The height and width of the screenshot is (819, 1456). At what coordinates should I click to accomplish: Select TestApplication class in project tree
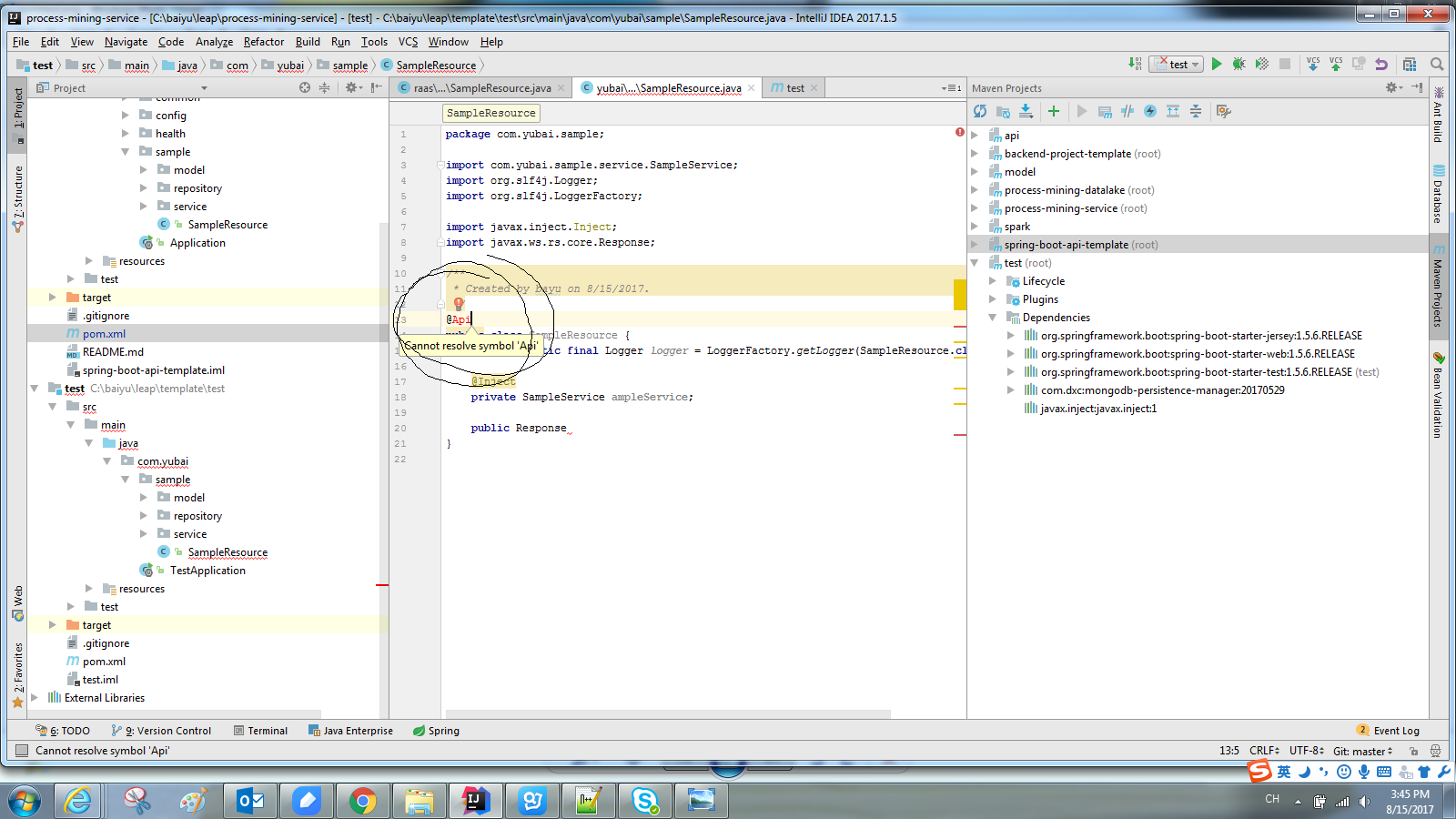(207, 571)
